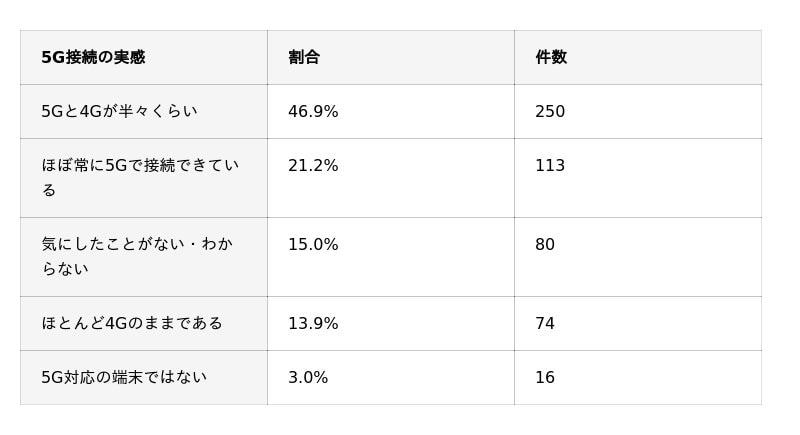Select the 気にしたことがない・わからない row label

[x=137, y=257]
